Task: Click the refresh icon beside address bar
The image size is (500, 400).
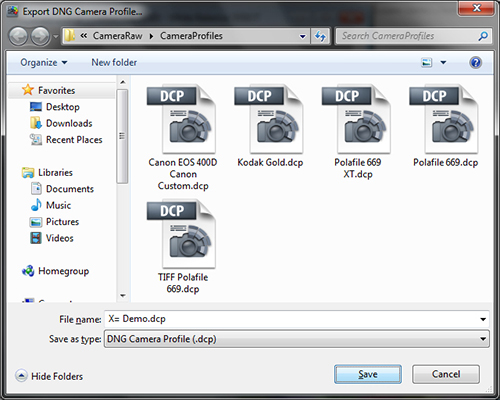Action: (x=320, y=36)
